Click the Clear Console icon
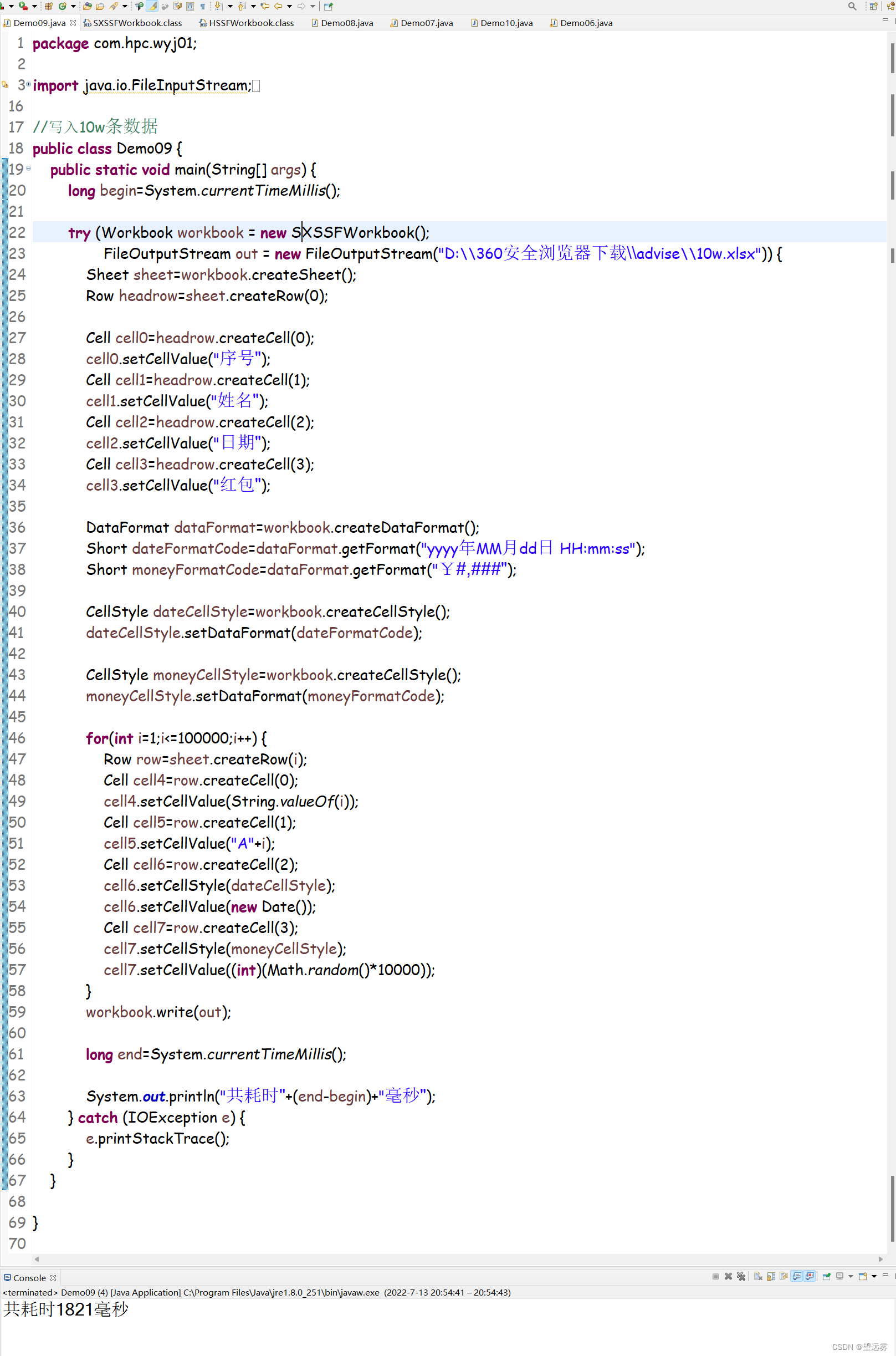Viewport: 896px width, 1356px height. (758, 1277)
